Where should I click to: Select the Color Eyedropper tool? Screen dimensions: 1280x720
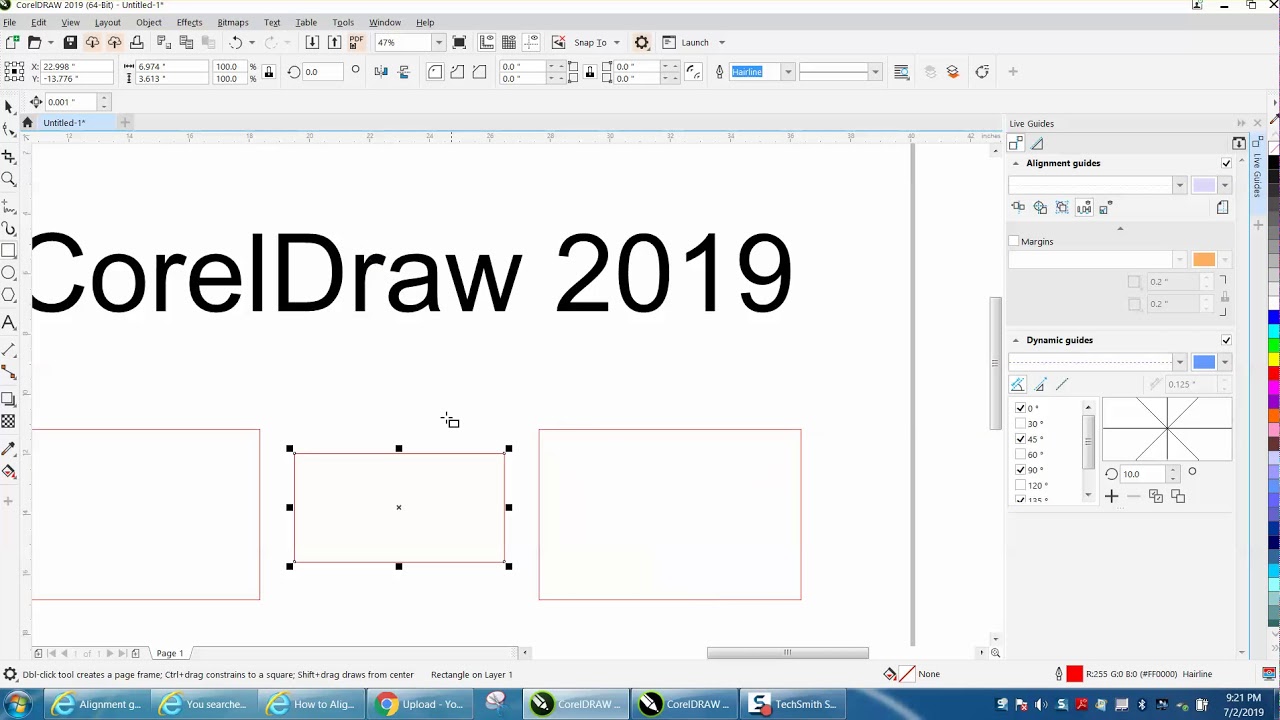point(9,448)
